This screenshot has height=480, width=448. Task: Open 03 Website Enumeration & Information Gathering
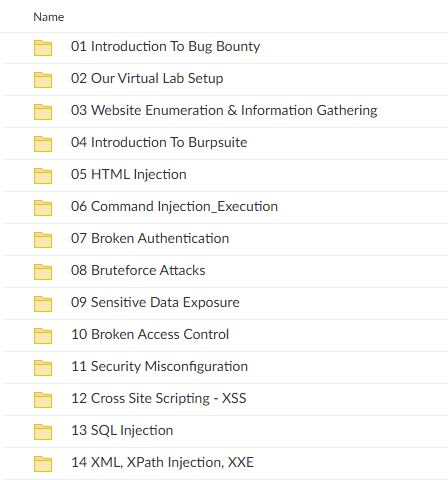point(224,111)
